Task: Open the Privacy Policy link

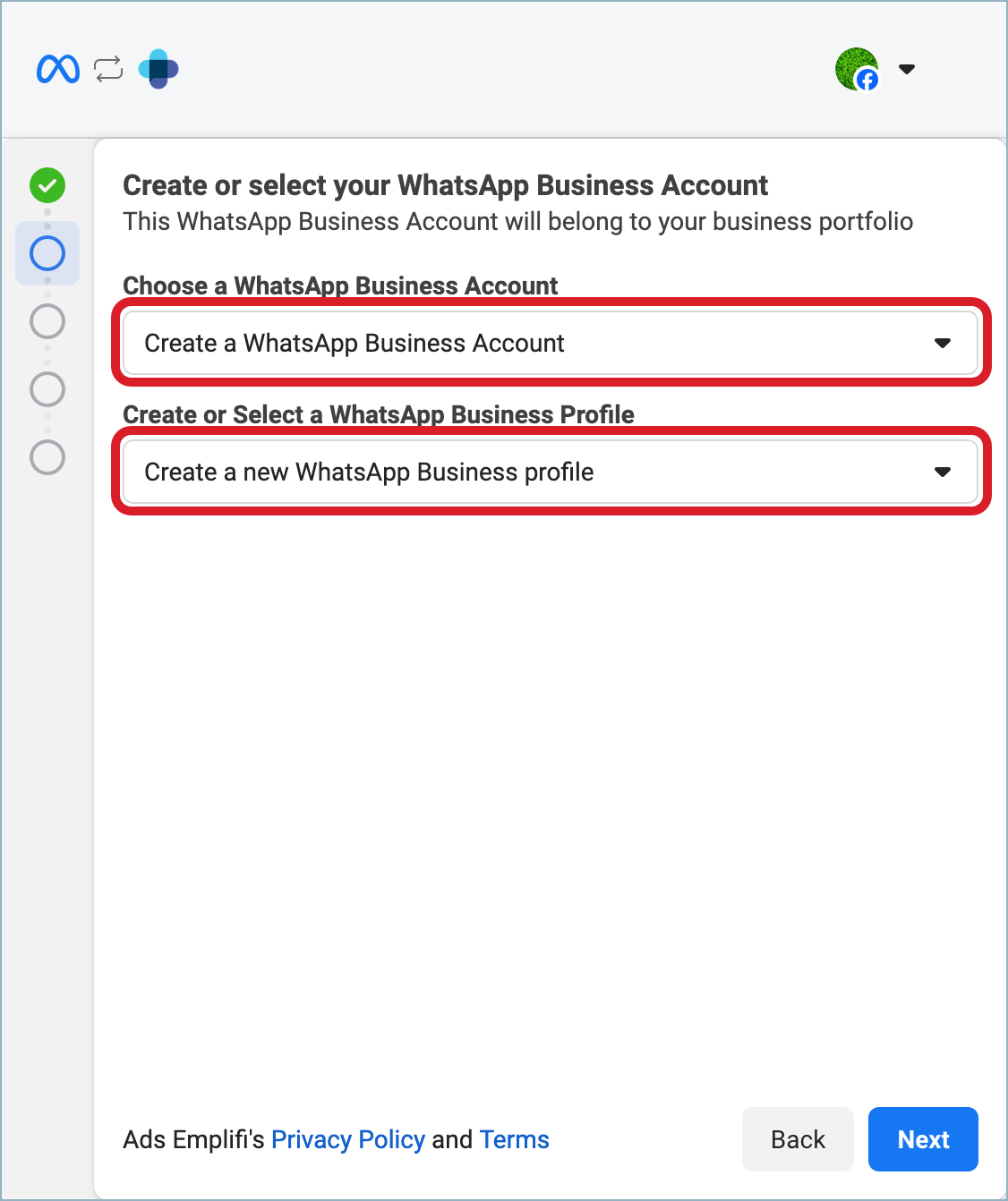Action: pyautogui.click(x=347, y=1139)
